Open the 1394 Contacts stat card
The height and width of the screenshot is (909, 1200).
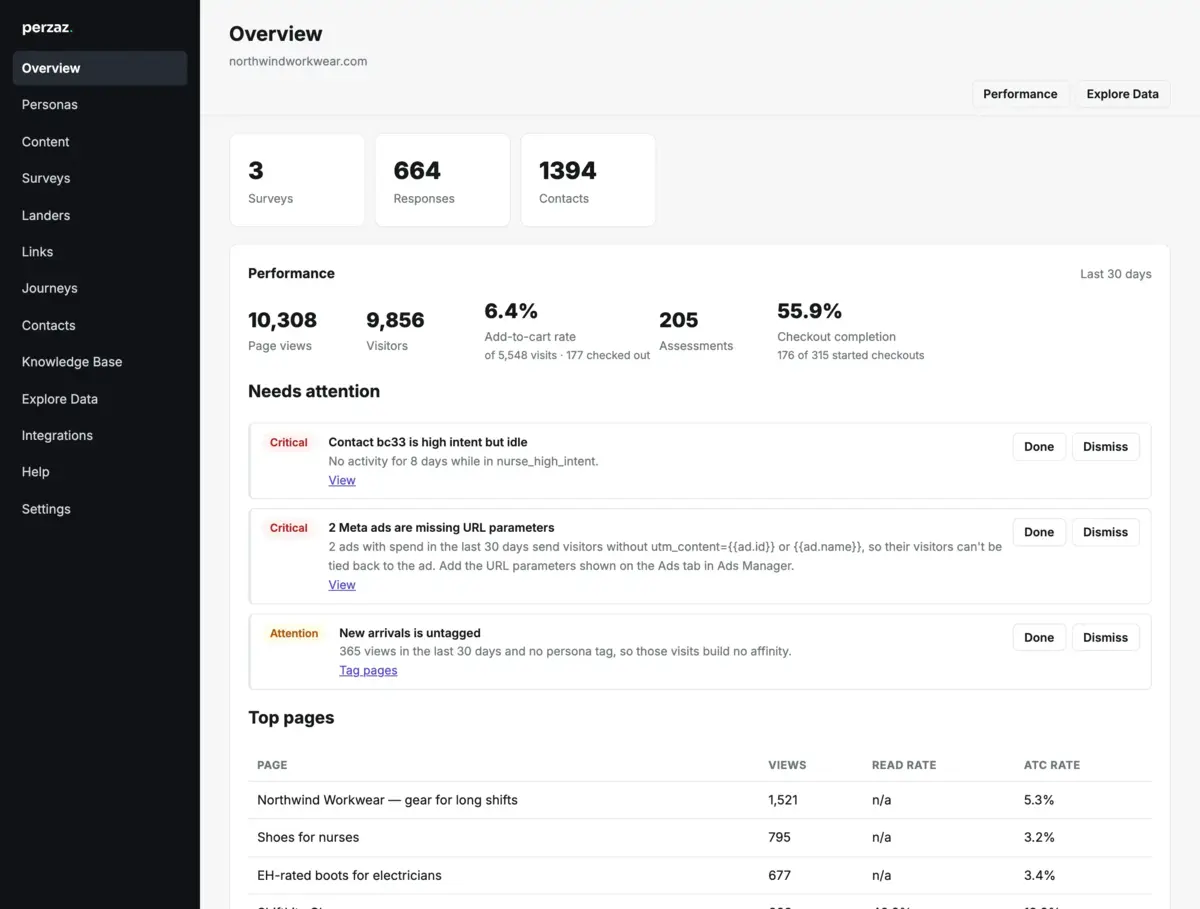coord(588,180)
